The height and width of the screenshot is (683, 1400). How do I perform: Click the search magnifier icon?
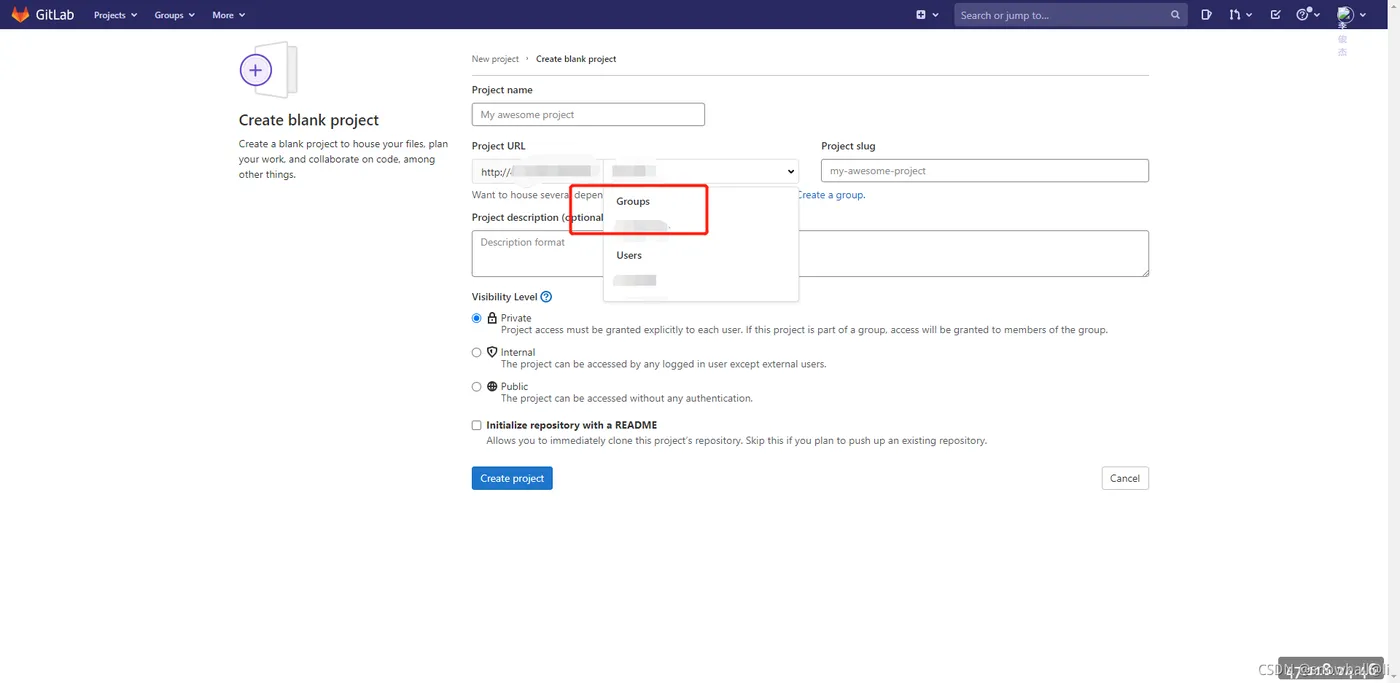click(1175, 15)
